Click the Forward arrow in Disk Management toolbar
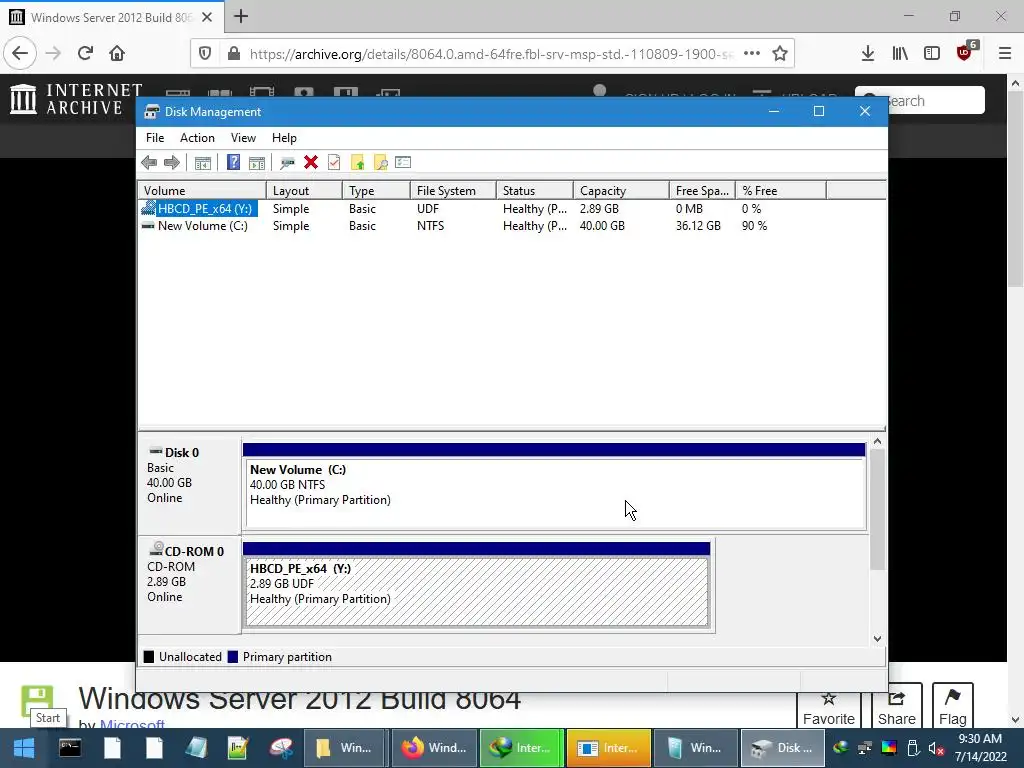1024x768 pixels. (172, 163)
